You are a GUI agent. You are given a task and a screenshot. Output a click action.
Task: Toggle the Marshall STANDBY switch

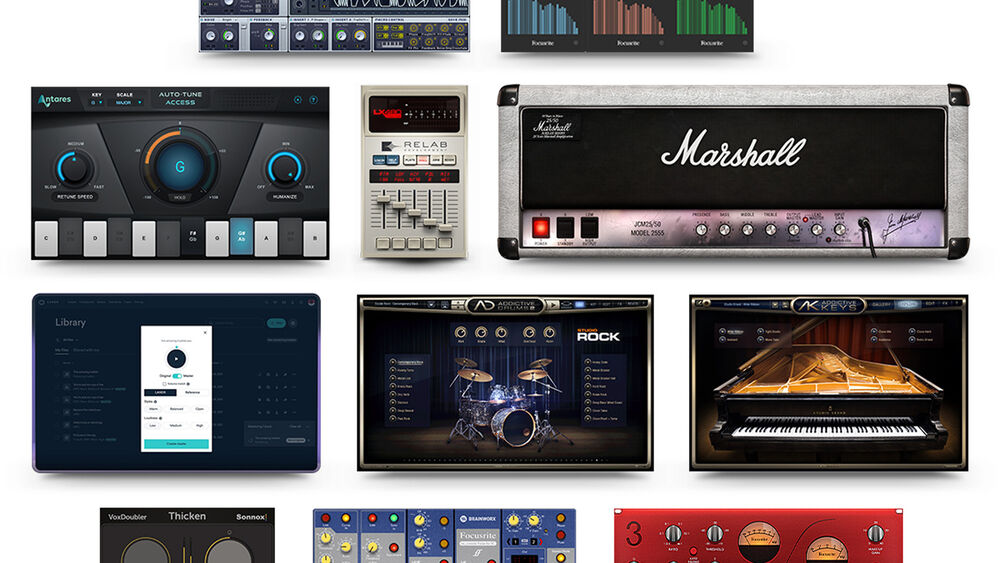(565, 227)
